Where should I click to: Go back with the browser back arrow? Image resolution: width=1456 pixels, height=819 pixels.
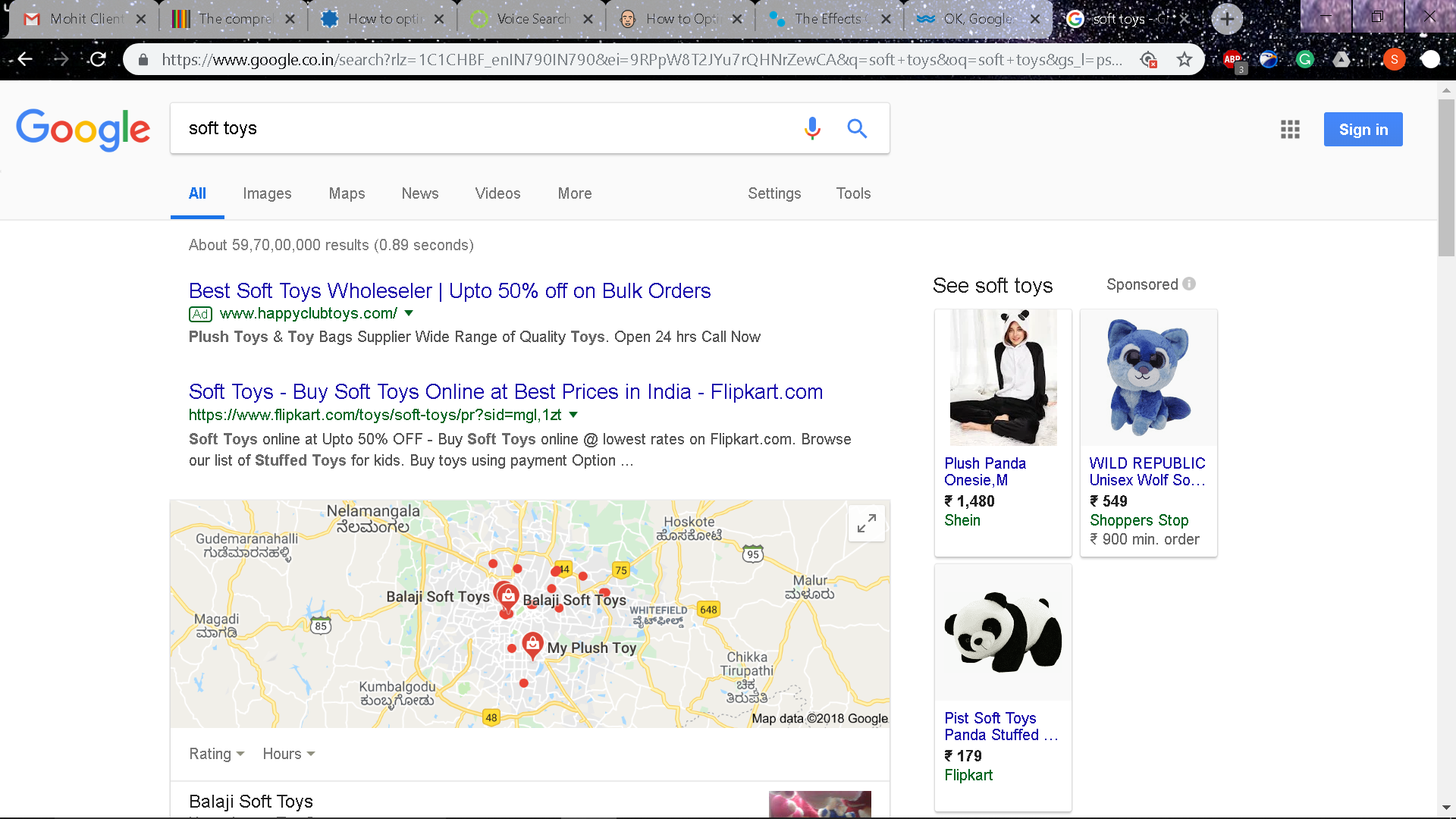point(25,59)
